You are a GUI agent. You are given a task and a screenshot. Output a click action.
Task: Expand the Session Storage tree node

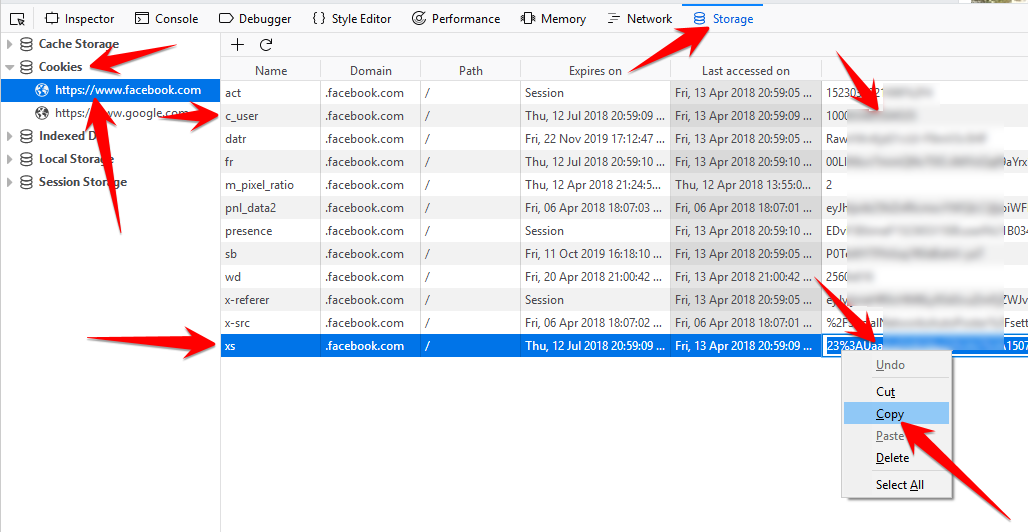[9, 182]
